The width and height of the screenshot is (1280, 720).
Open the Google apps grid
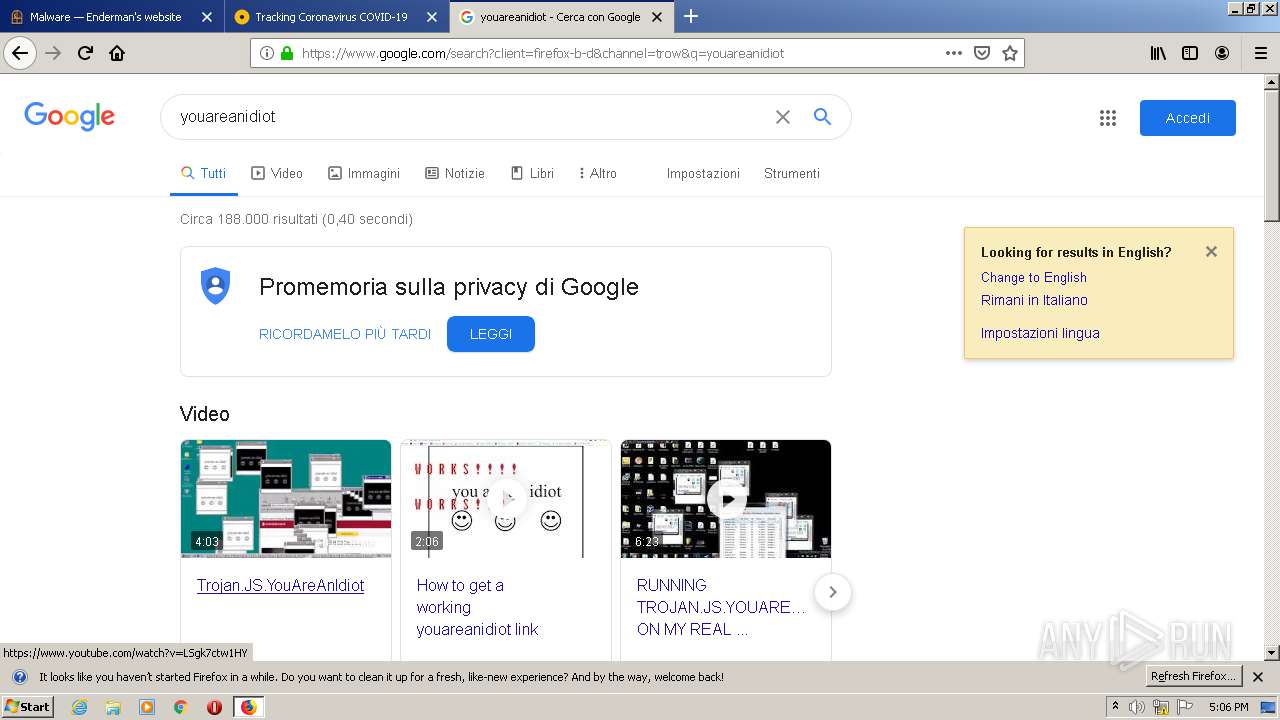[x=1108, y=118]
